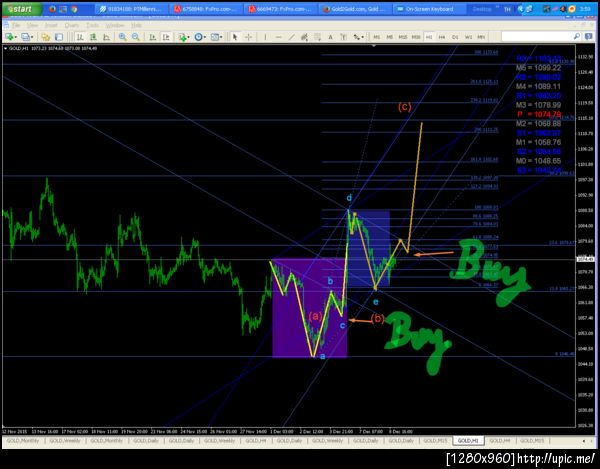The height and width of the screenshot is (469, 600).
Task: Click the 'M5 = 1099.22' pivot label
Action: (538, 68)
